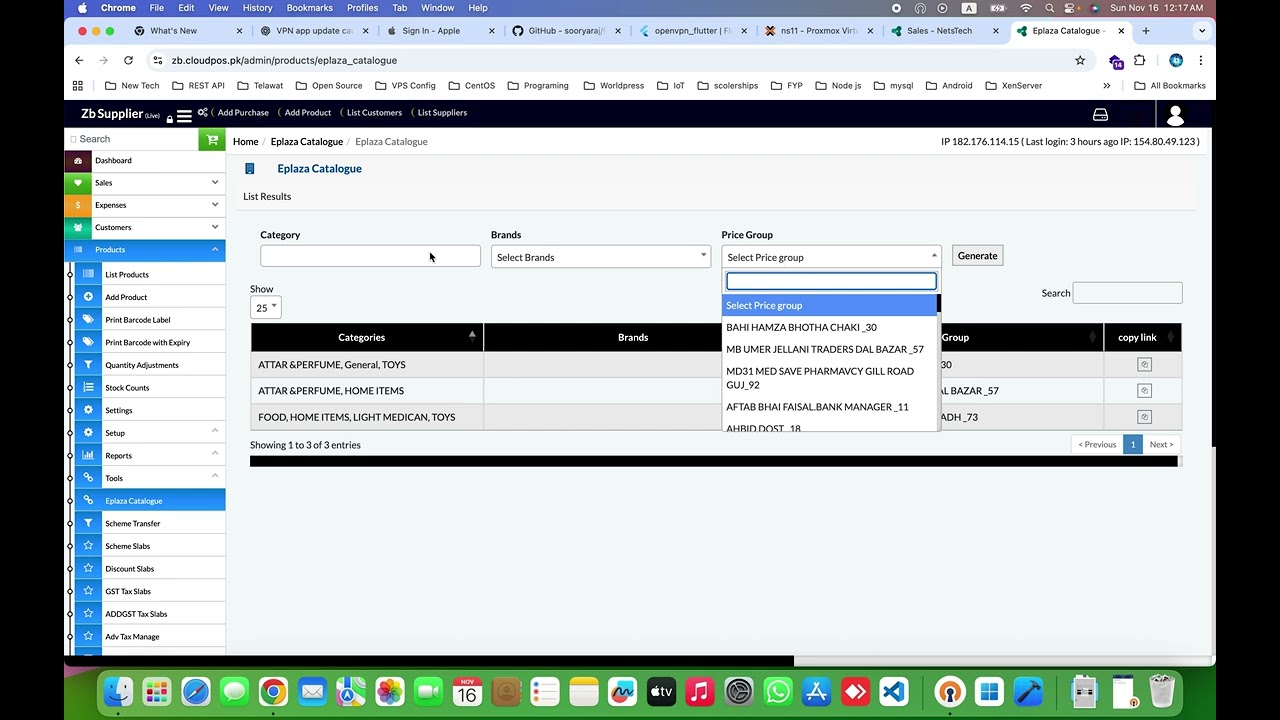Click the Scheme Slabs star icon
1280x720 pixels.
(x=88, y=546)
